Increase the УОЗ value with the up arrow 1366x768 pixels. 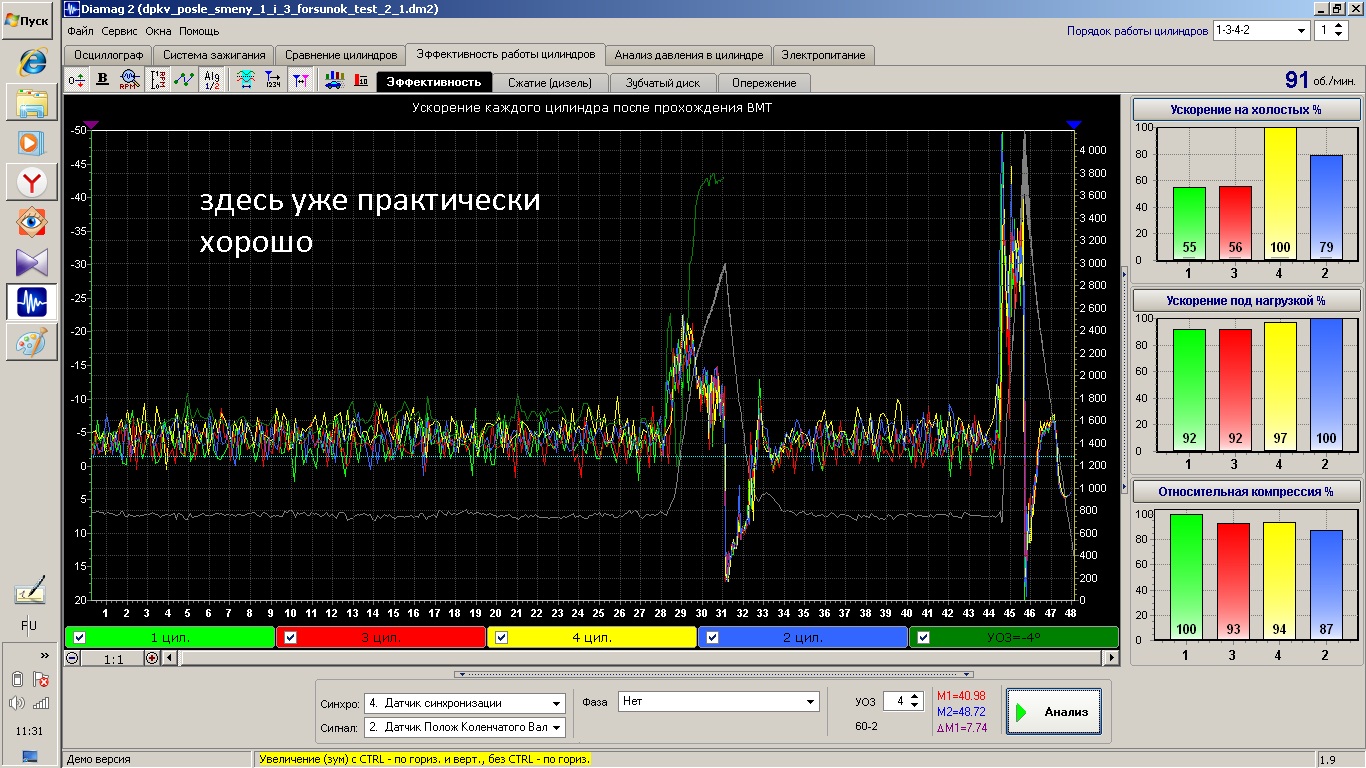[915, 697]
